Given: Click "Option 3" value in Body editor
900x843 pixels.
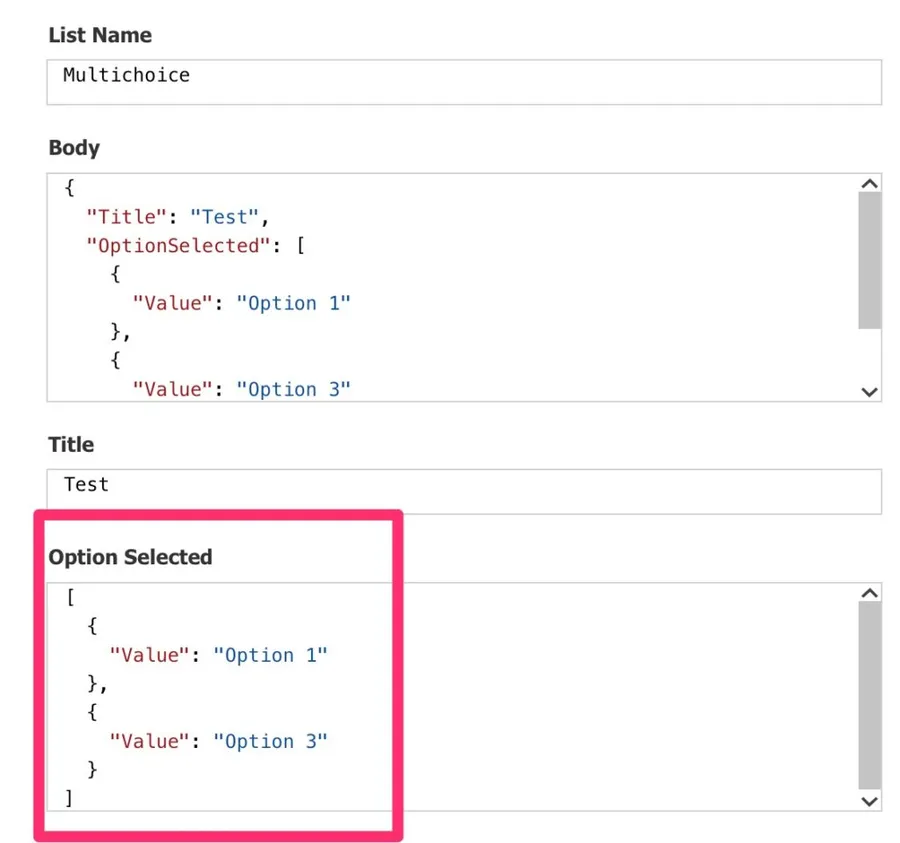Looking at the screenshot, I should [293, 389].
